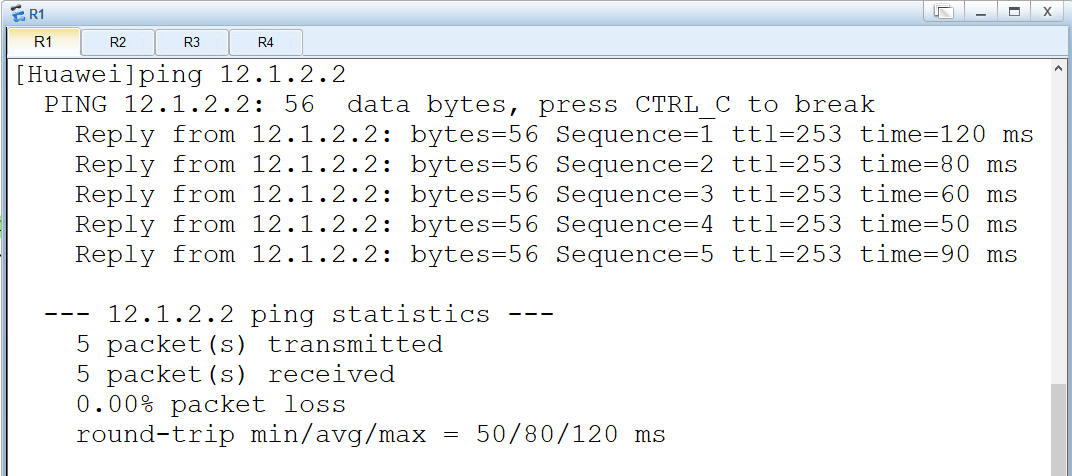Click the scrollbar up arrow

click(x=1058, y=68)
